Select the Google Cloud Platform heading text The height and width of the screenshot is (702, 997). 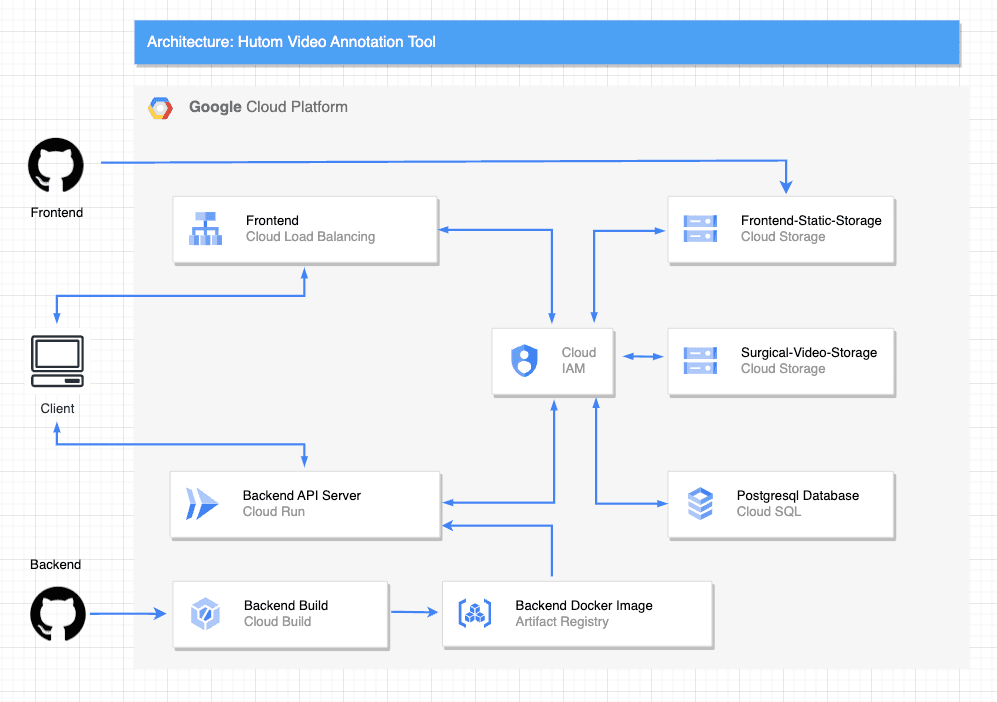[x=268, y=107]
